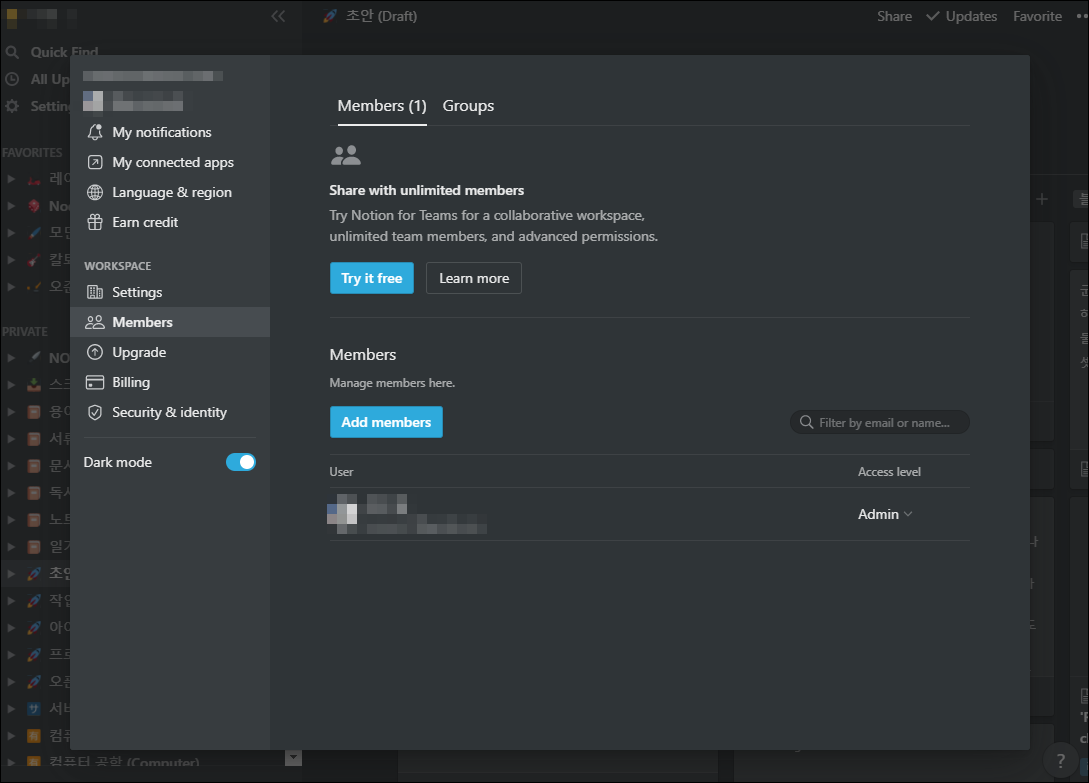Screen dimensions: 1089x783
Task: Expand first FAVORITES page triangle
Action: tap(11, 179)
